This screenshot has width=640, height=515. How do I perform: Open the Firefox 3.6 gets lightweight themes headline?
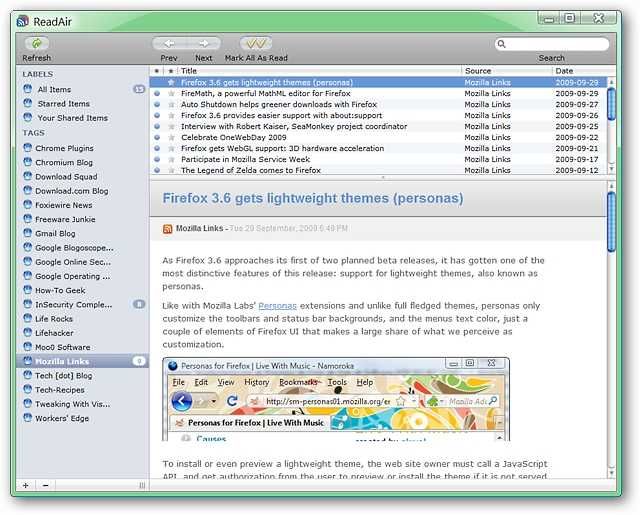pyautogui.click(x=313, y=198)
